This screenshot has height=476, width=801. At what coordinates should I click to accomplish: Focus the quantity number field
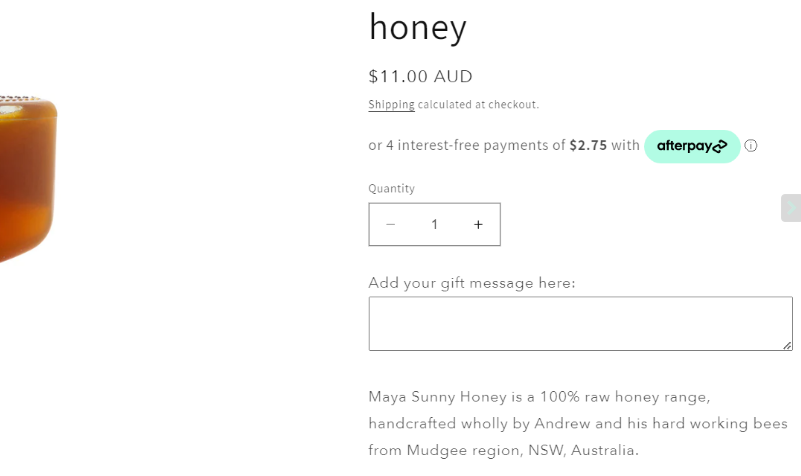(x=434, y=225)
